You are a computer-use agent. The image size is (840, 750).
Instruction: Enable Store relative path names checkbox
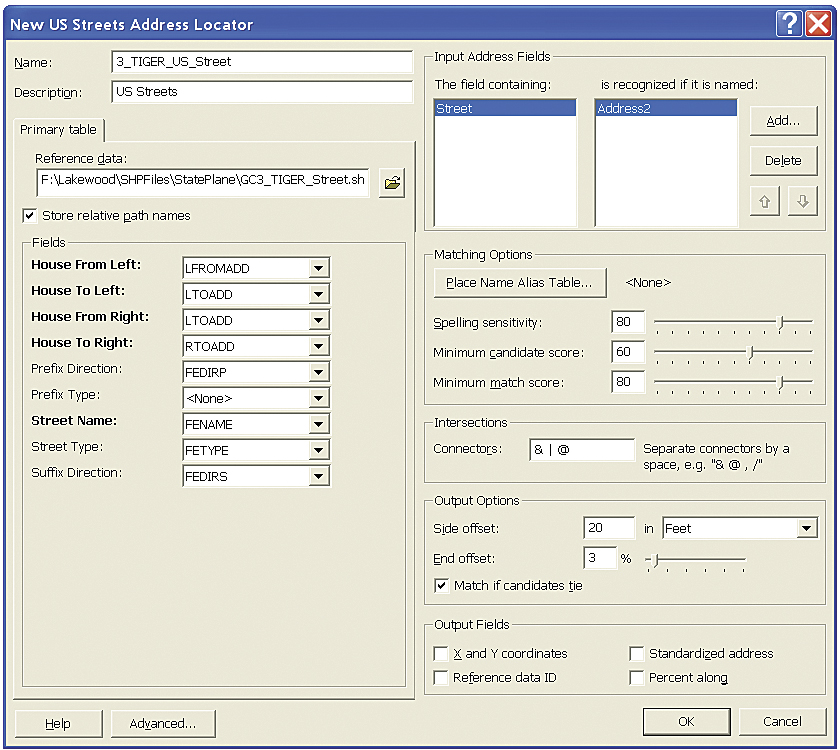tap(29, 215)
